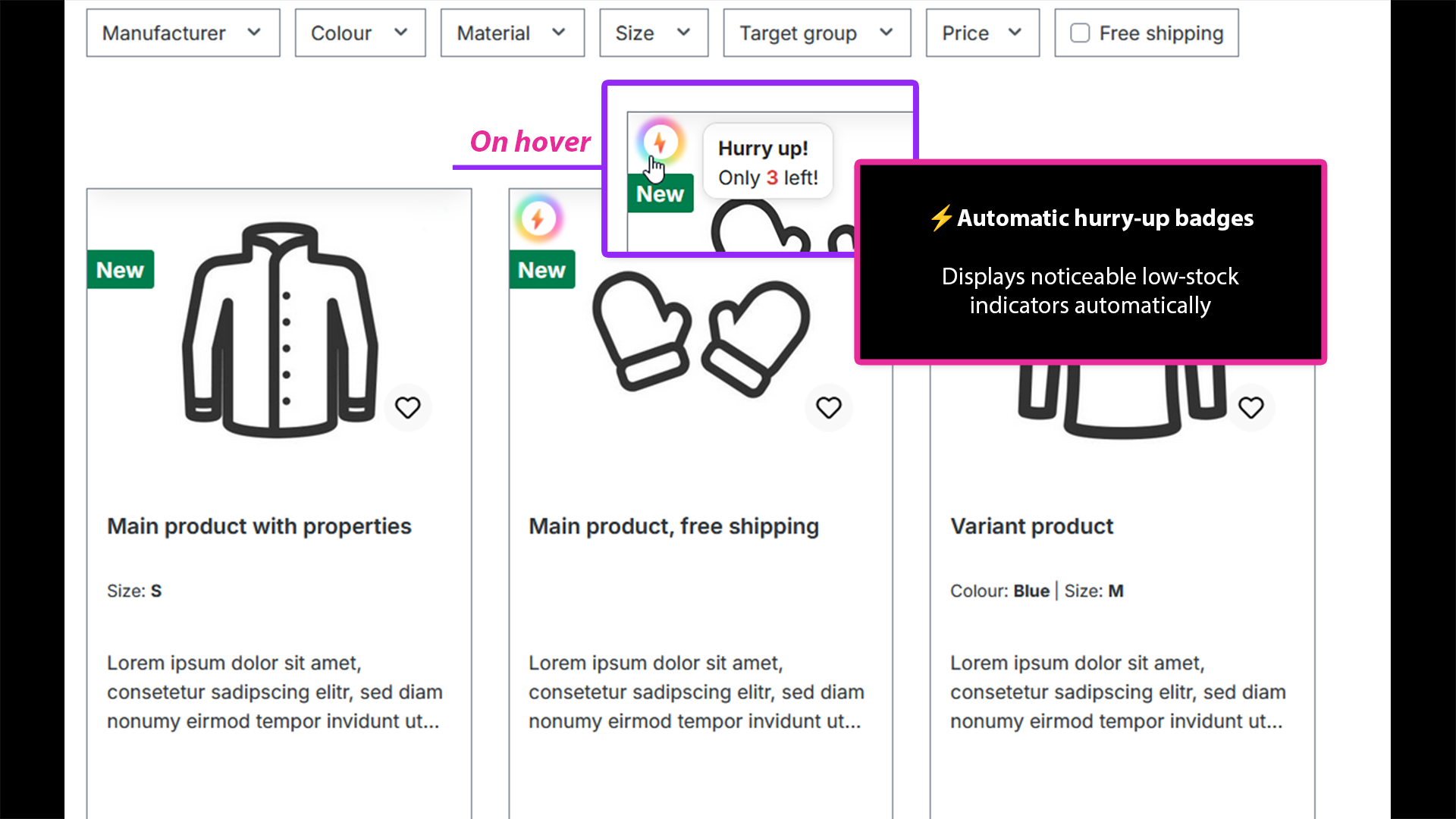
Task: Click New badge inside hover preview
Action: (x=660, y=193)
